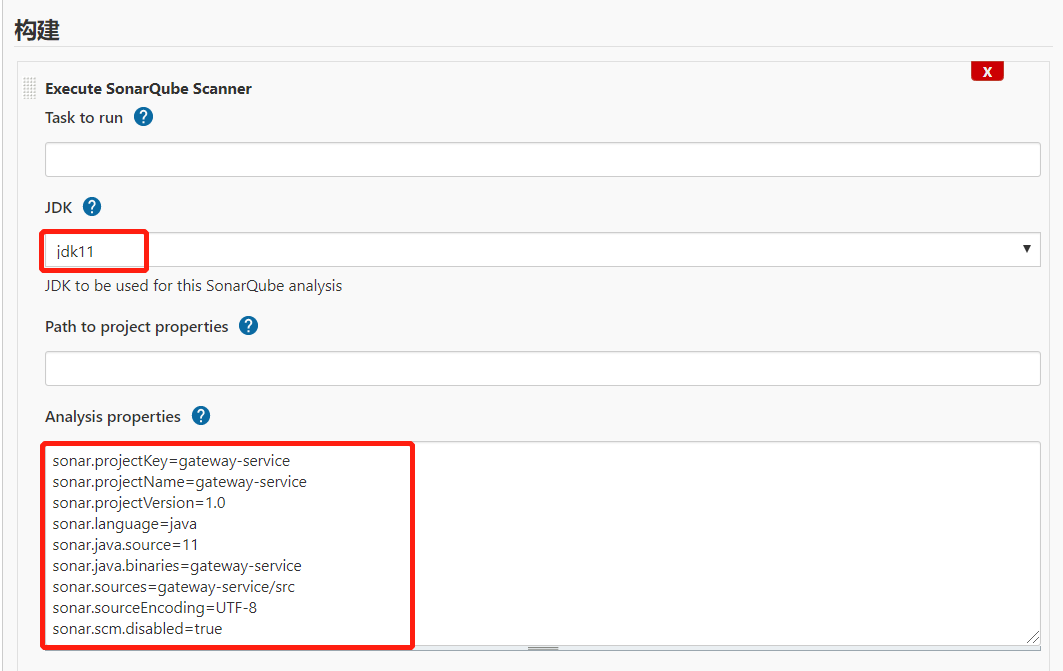Delete the Execute SonarQube Scanner step

(x=987, y=71)
